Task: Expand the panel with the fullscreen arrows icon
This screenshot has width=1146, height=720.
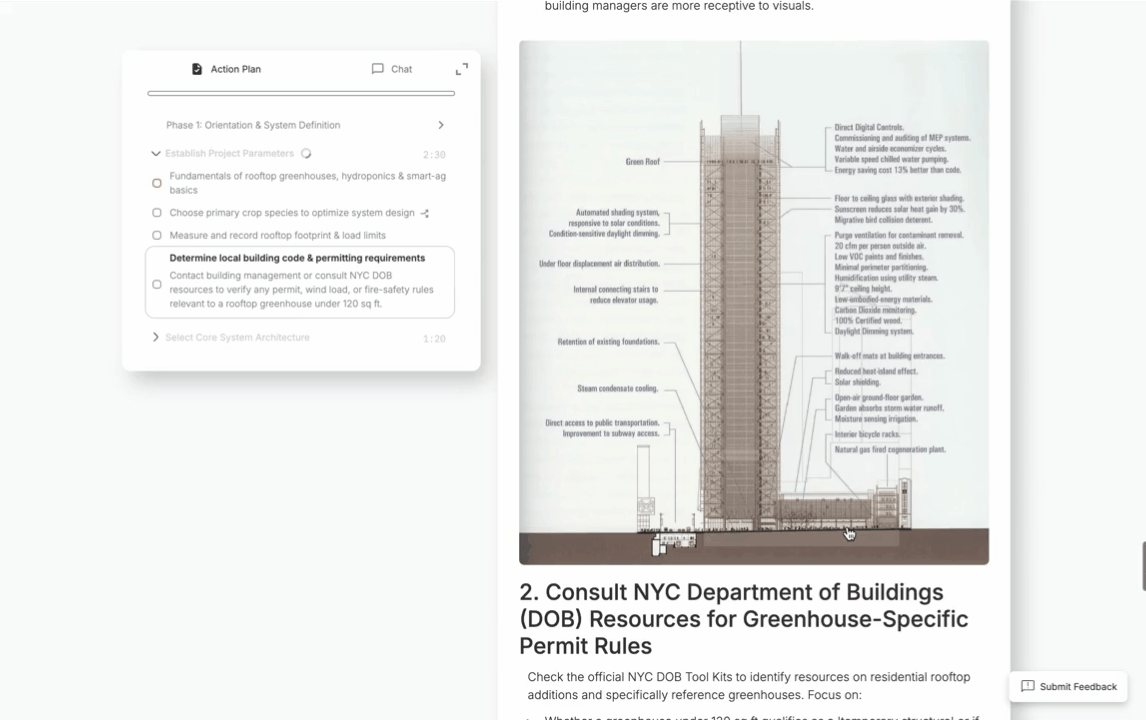Action: [x=462, y=69]
